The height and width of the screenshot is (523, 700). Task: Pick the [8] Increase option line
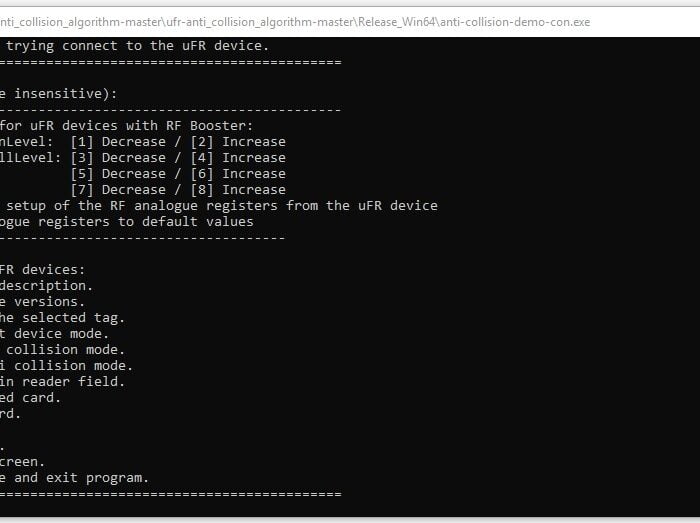pos(238,190)
